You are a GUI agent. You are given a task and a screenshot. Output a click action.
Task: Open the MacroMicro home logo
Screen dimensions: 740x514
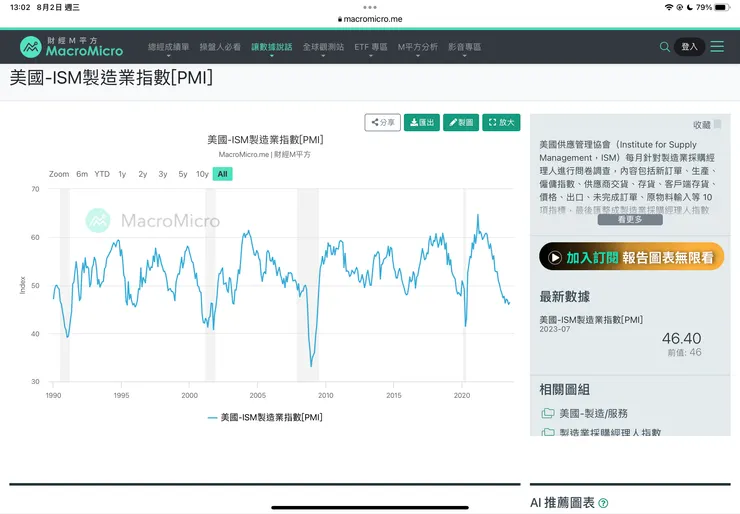click(x=72, y=47)
